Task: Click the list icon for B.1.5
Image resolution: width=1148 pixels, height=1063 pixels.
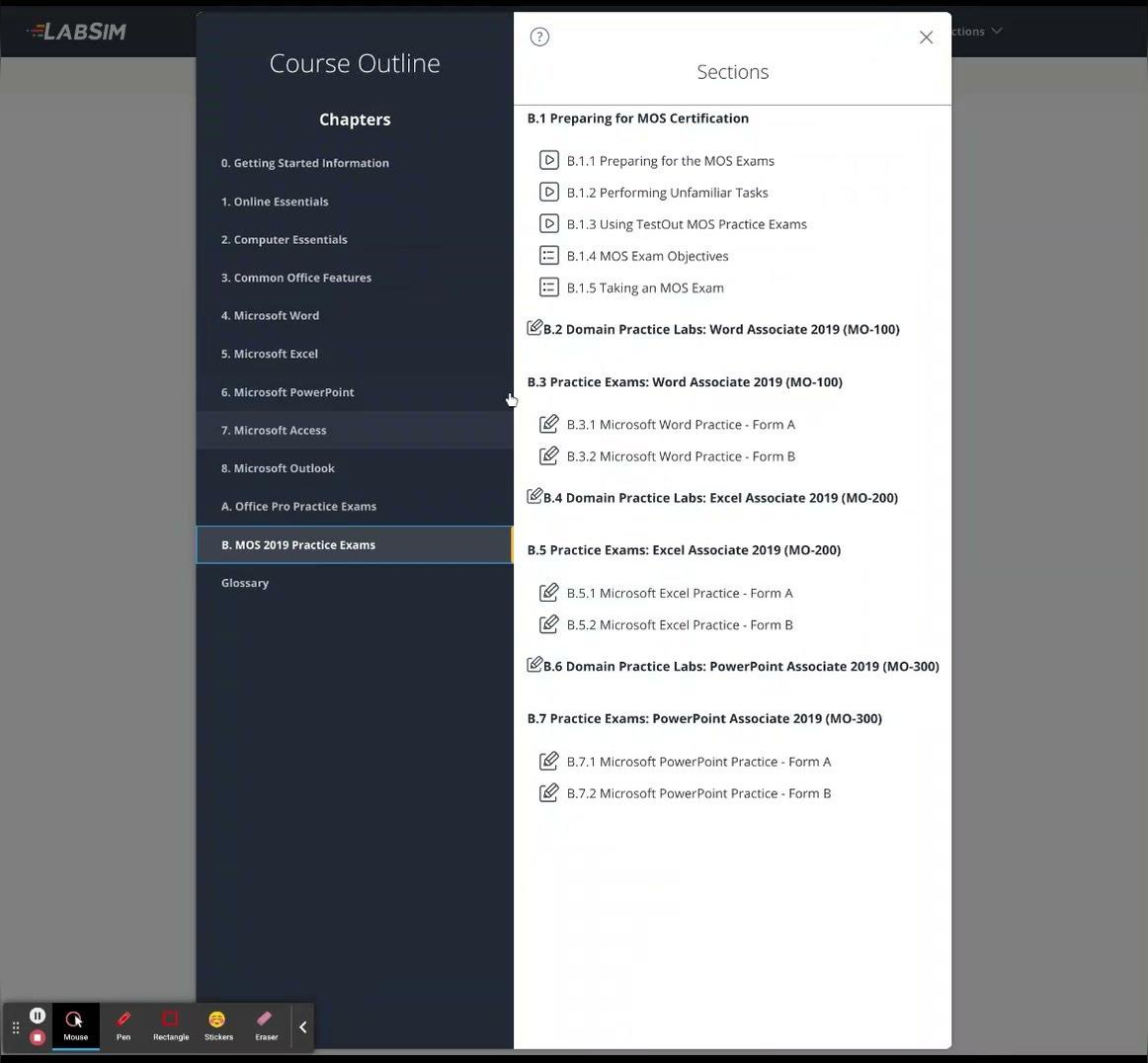Action: (549, 286)
